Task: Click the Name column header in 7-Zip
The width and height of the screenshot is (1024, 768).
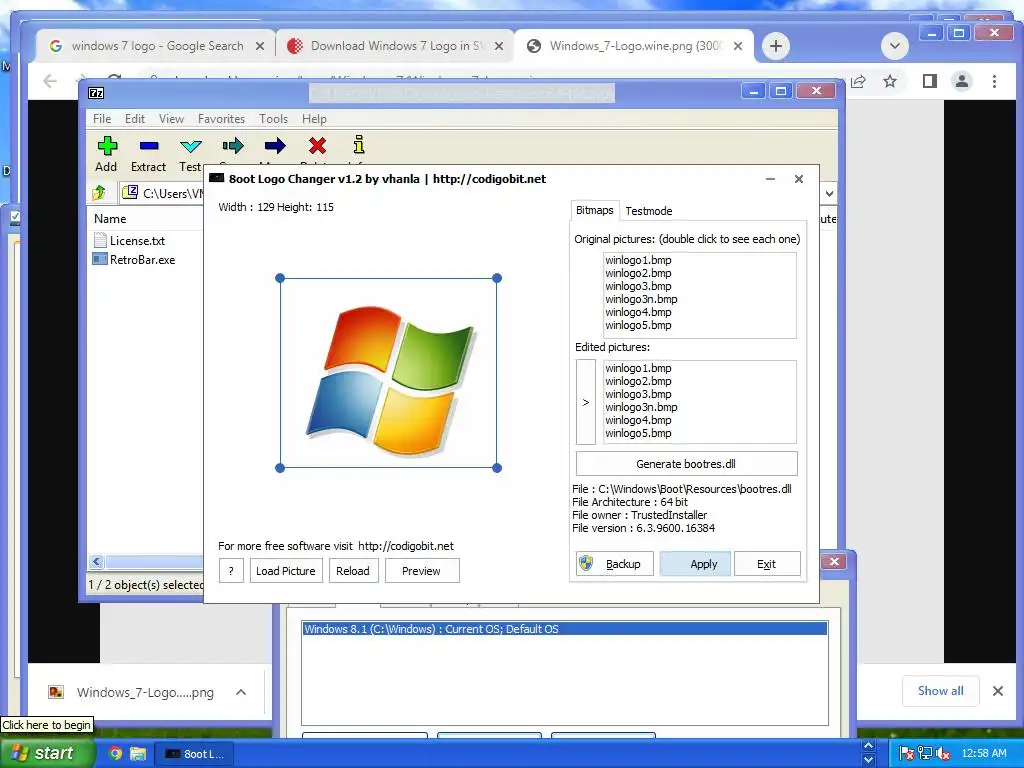Action: click(x=110, y=219)
